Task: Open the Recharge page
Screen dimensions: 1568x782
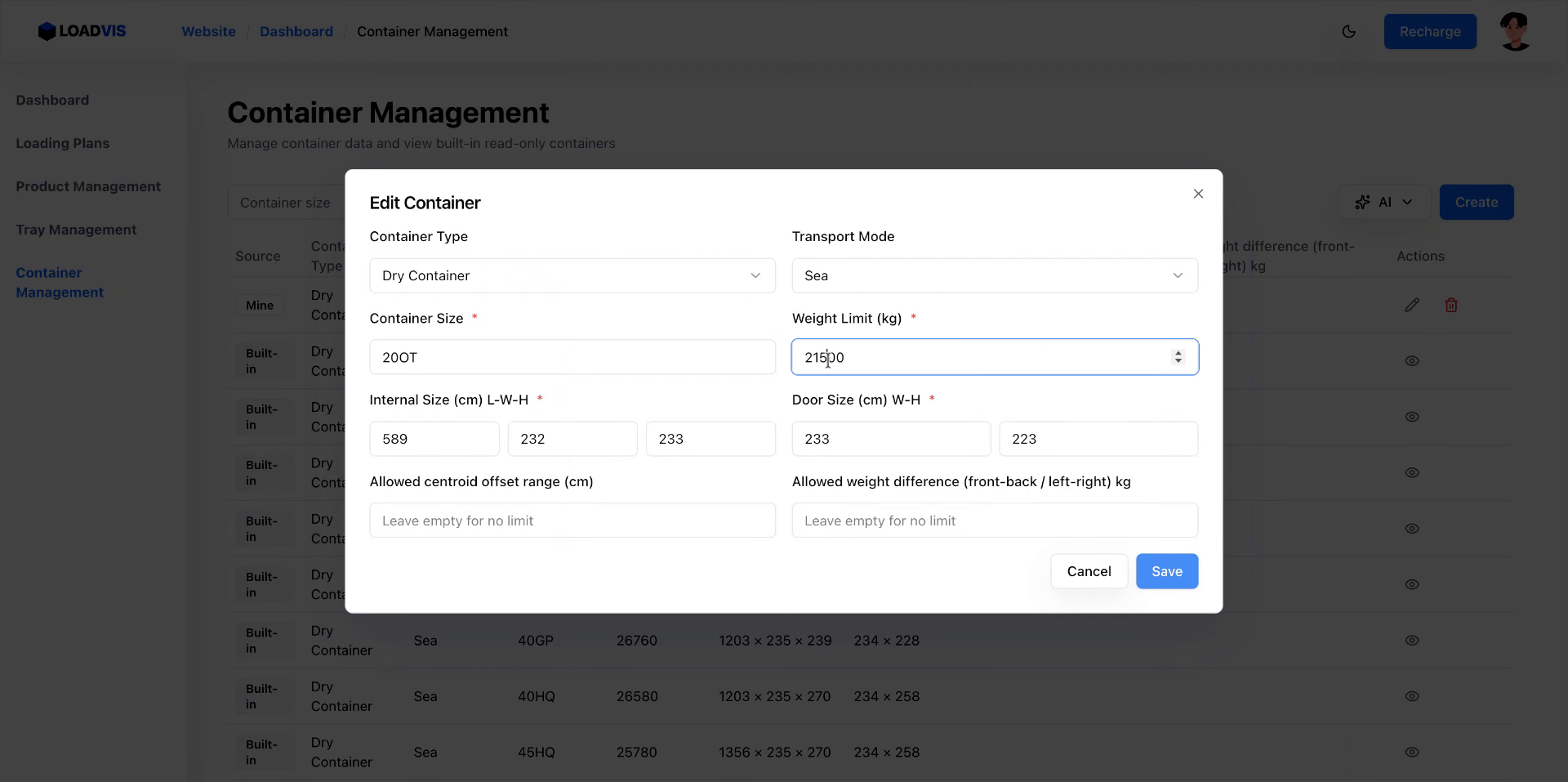Action: 1430,31
